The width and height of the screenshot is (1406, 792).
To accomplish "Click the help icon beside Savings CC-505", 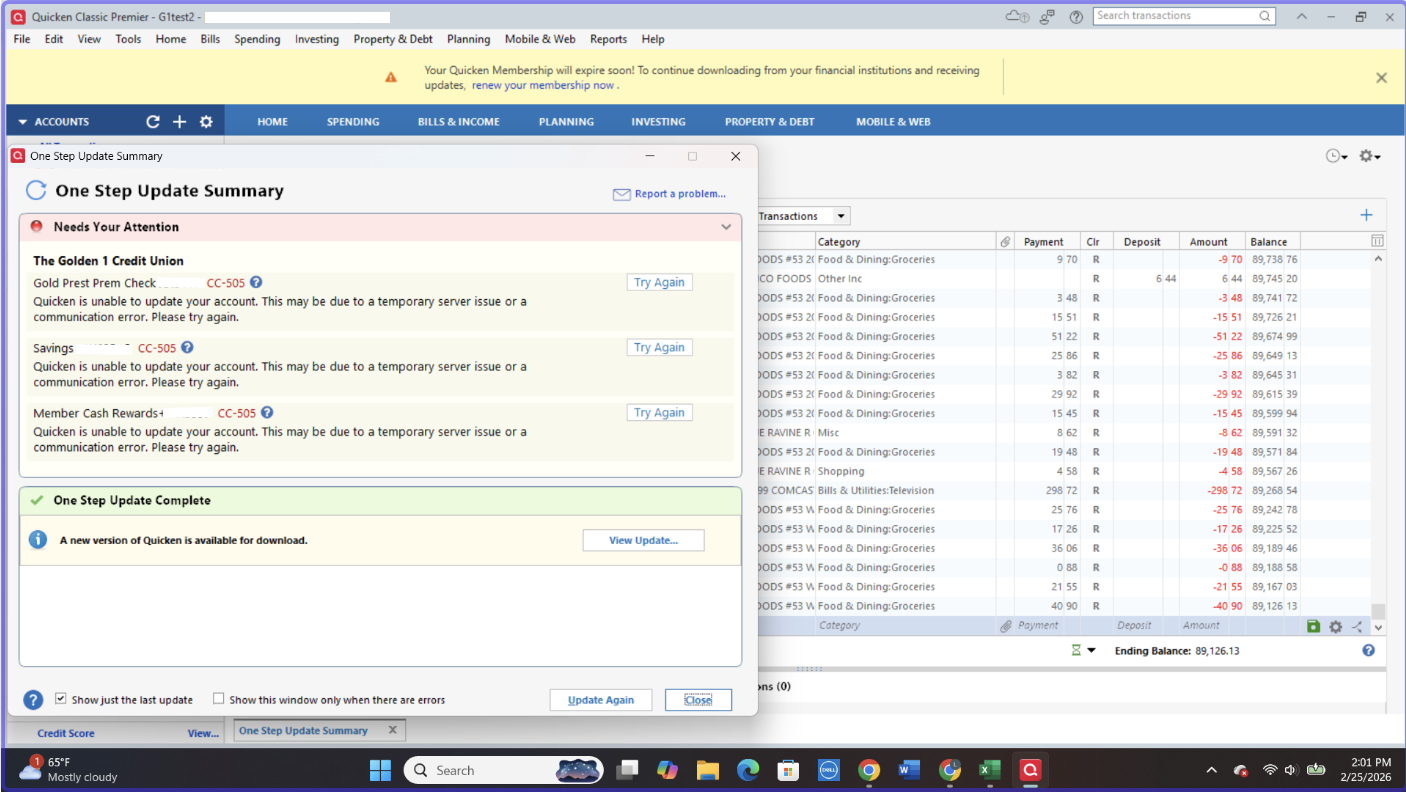I will (x=187, y=348).
